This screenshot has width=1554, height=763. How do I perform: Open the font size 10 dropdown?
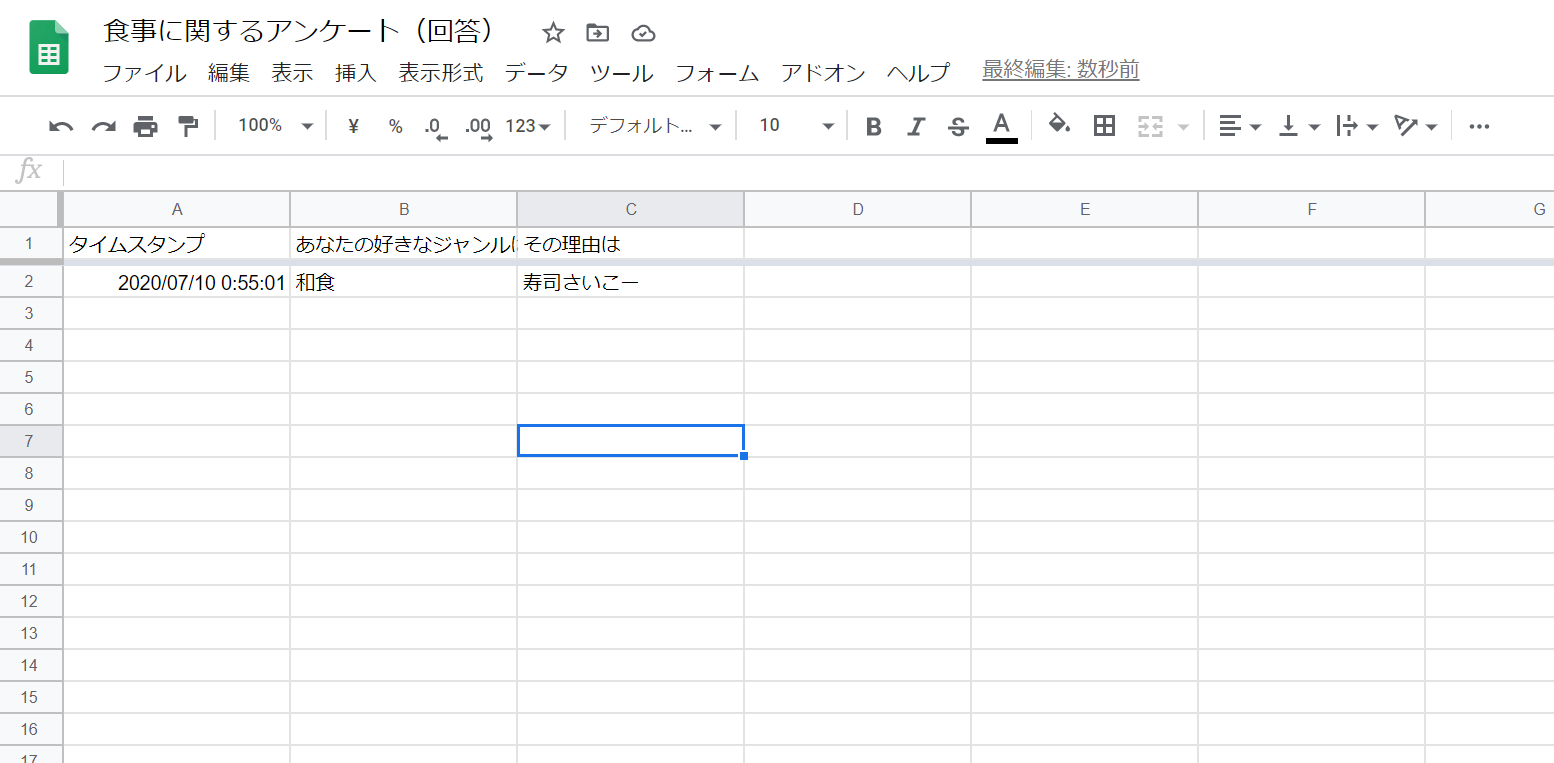click(x=795, y=126)
